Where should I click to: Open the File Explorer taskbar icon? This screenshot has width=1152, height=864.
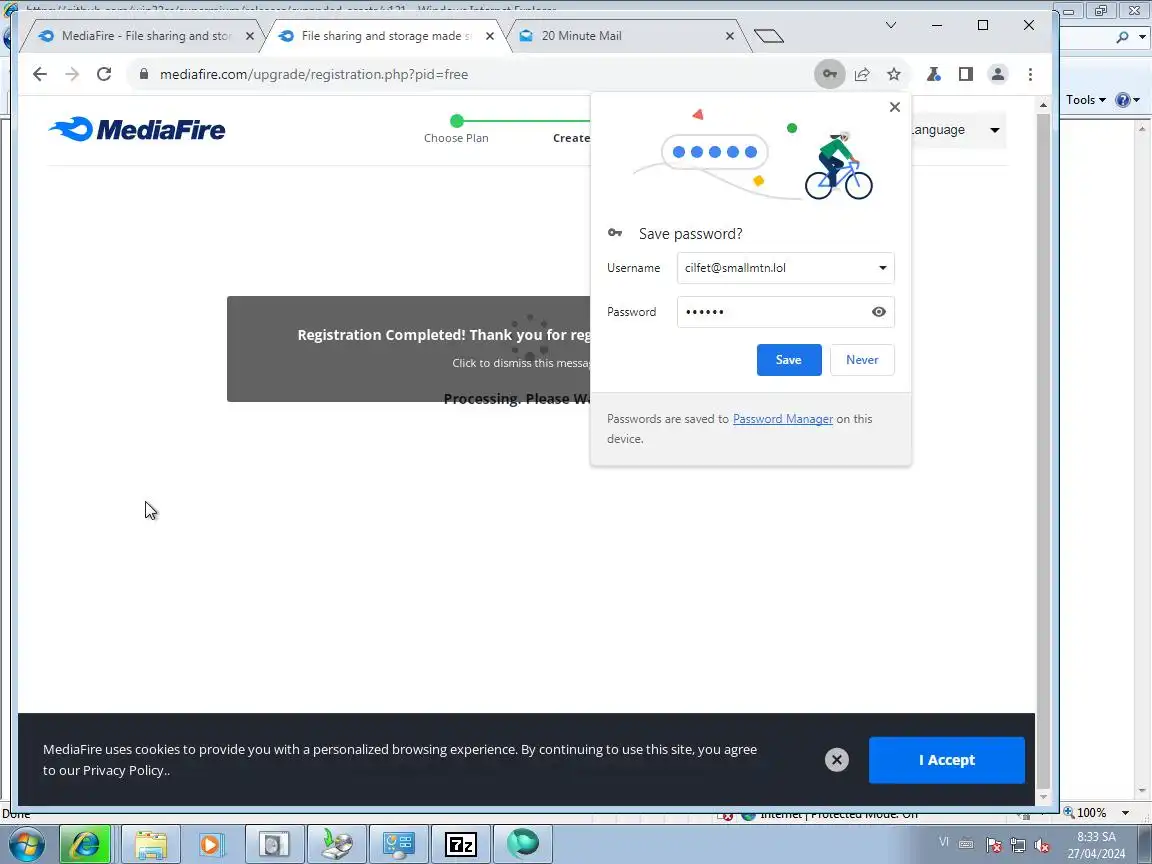[150, 845]
